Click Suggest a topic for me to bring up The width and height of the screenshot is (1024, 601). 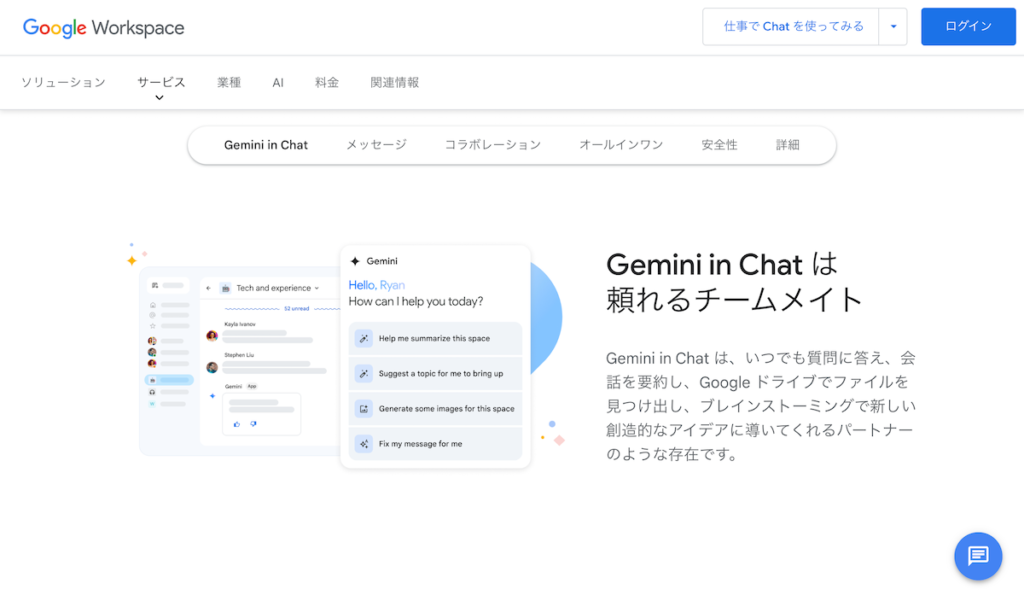pos(436,374)
